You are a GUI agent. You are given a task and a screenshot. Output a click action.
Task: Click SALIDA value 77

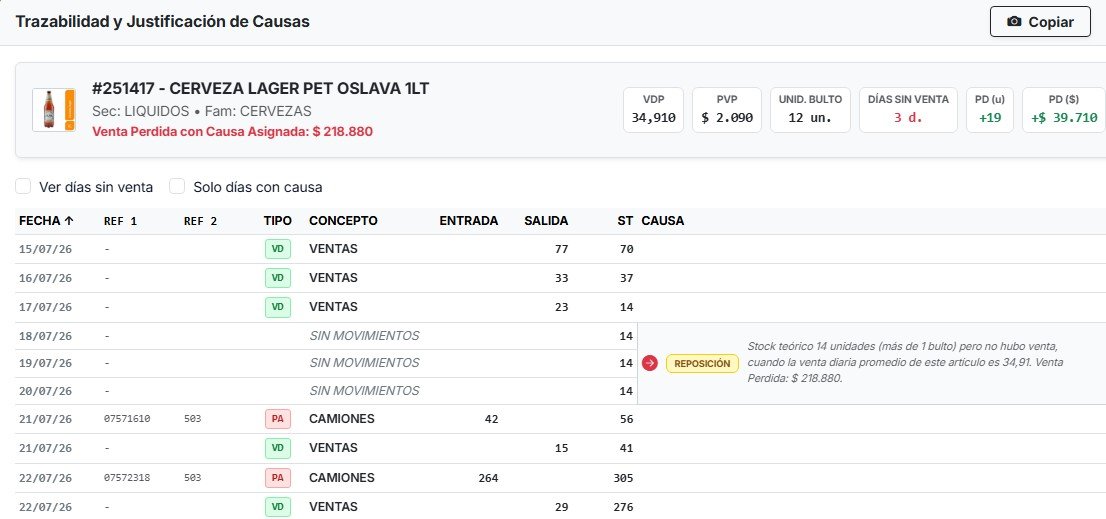point(561,249)
